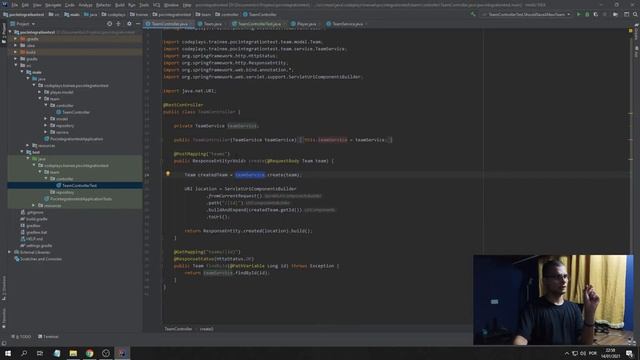Collapse the main folder in tree
Viewport: 640px width, 360px height.
(x=22, y=72)
